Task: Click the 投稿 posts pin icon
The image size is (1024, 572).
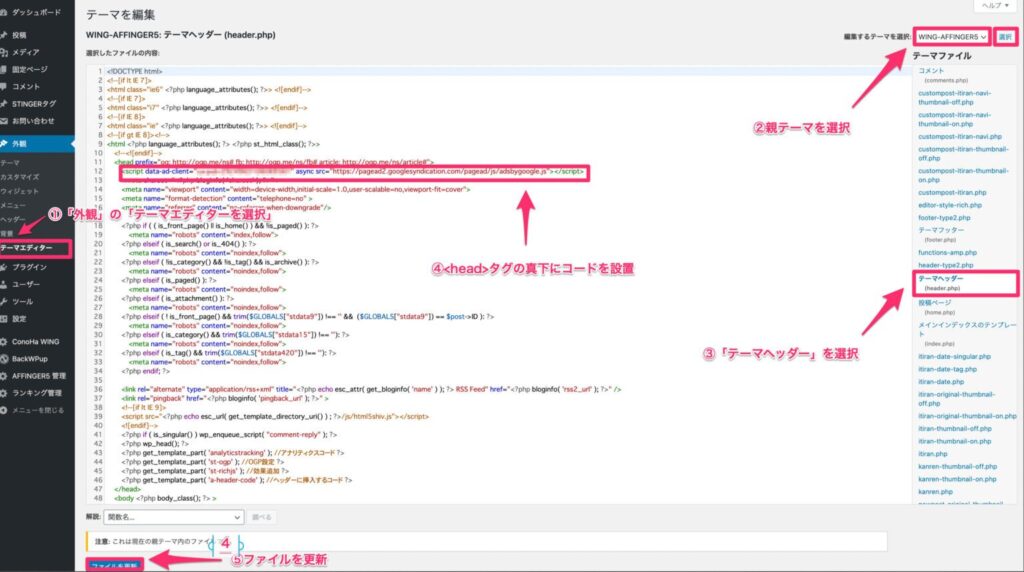Action: pyautogui.click(x=3, y=35)
